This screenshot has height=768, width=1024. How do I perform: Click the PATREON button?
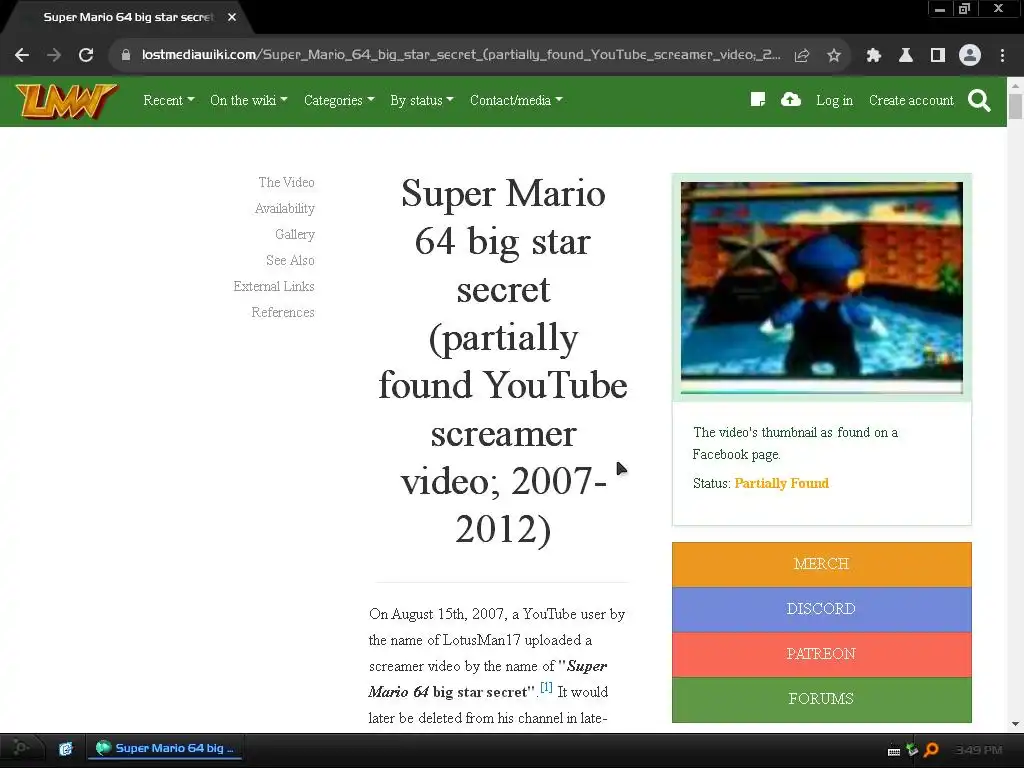coord(822,654)
